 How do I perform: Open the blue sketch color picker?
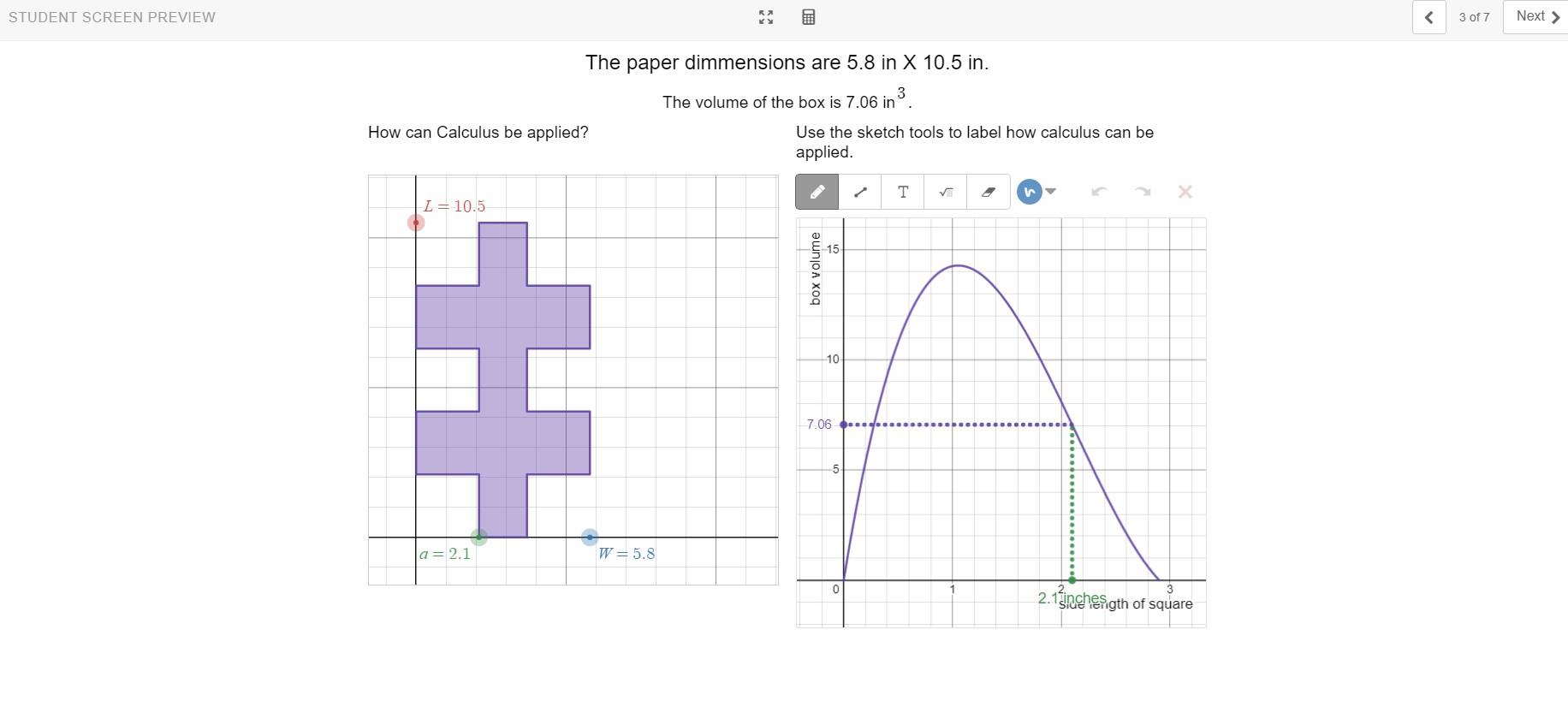click(1030, 192)
